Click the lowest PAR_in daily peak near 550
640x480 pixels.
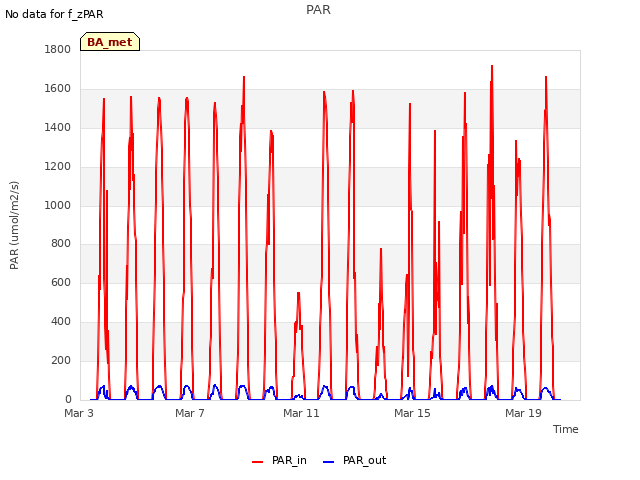click(x=298, y=293)
